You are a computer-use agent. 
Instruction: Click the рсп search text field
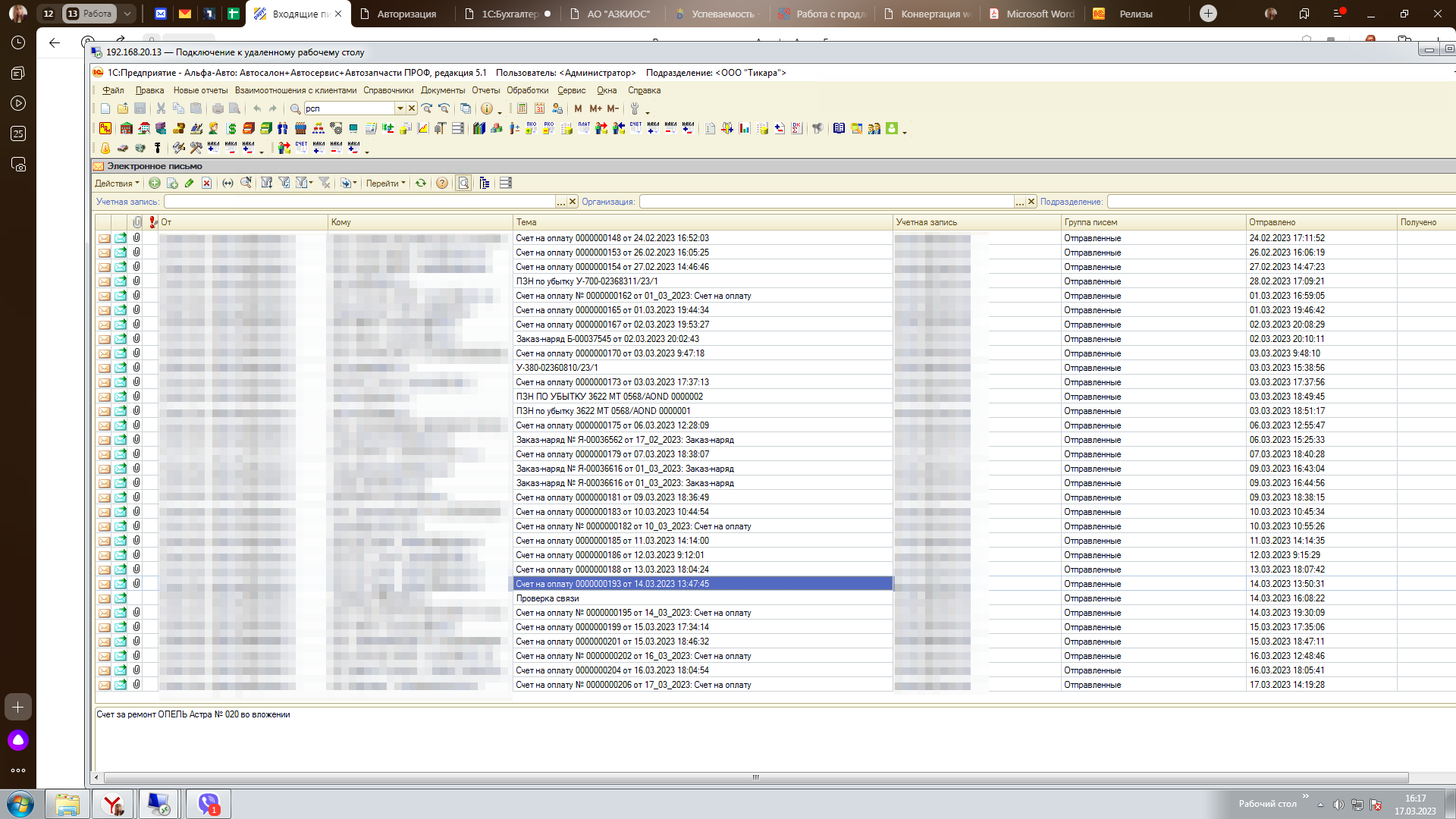point(349,108)
